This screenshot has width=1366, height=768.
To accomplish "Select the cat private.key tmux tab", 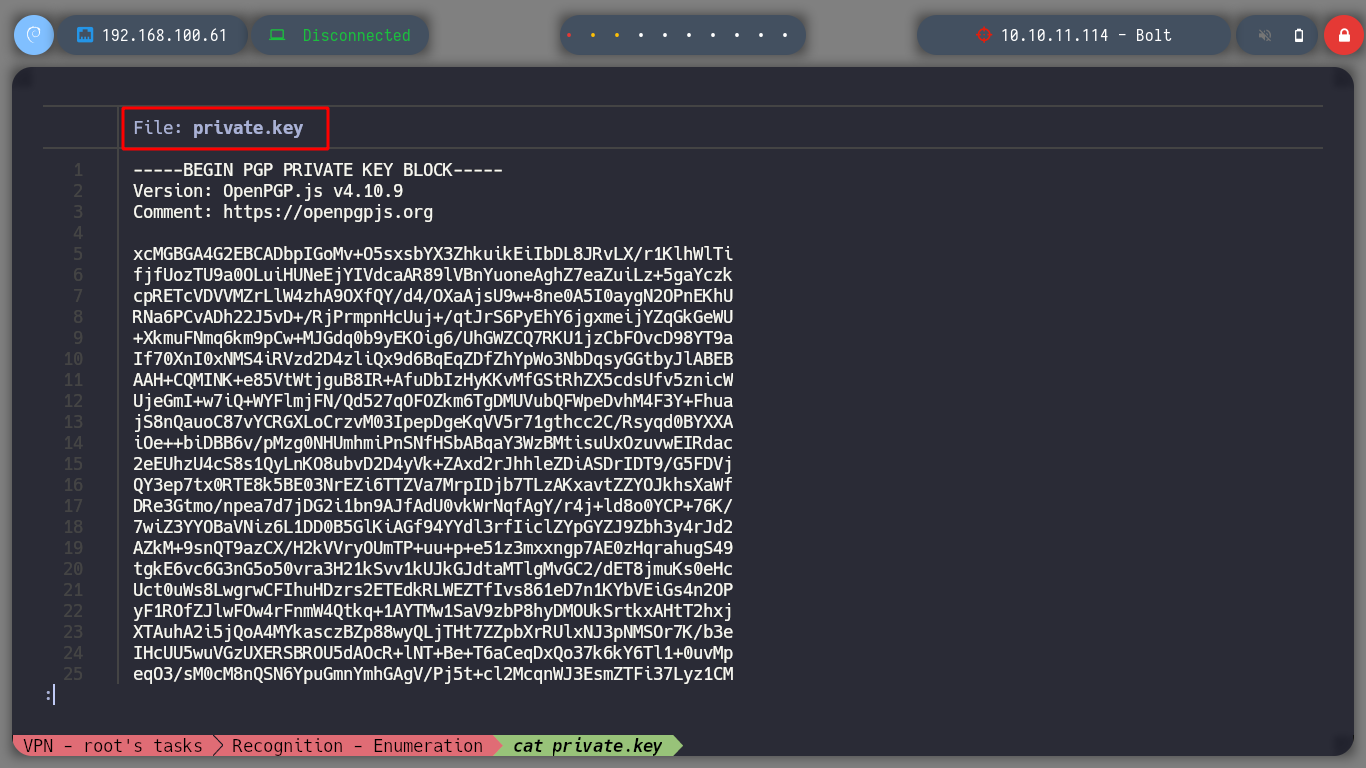I will tap(587, 746).
